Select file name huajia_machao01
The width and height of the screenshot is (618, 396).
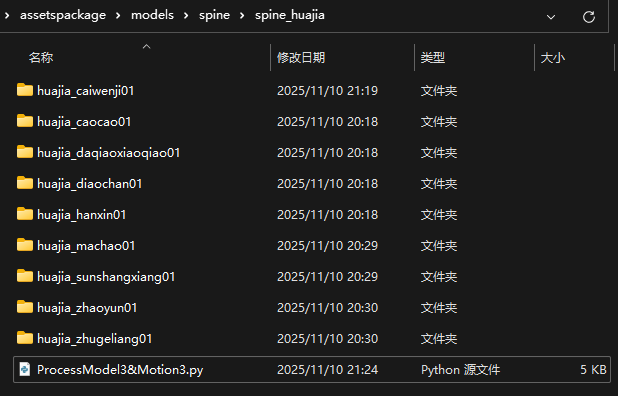(86, 246)
